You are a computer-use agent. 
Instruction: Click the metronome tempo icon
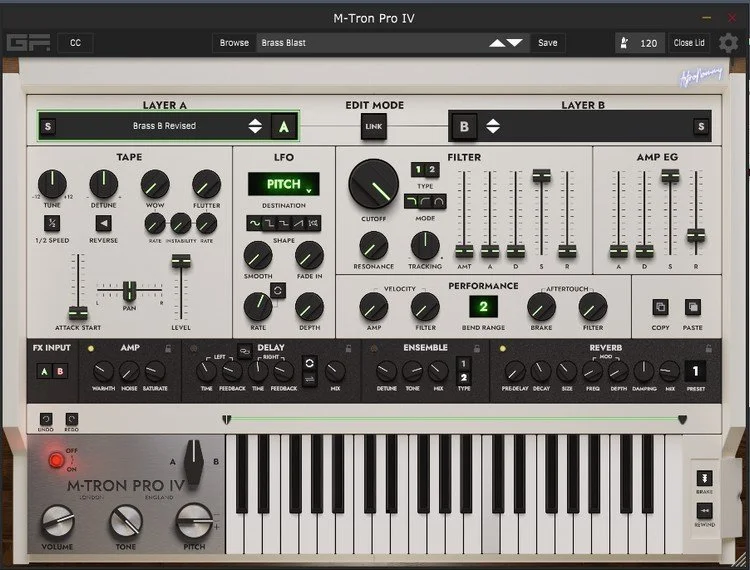pyautogui.click(x=624, y=43)
